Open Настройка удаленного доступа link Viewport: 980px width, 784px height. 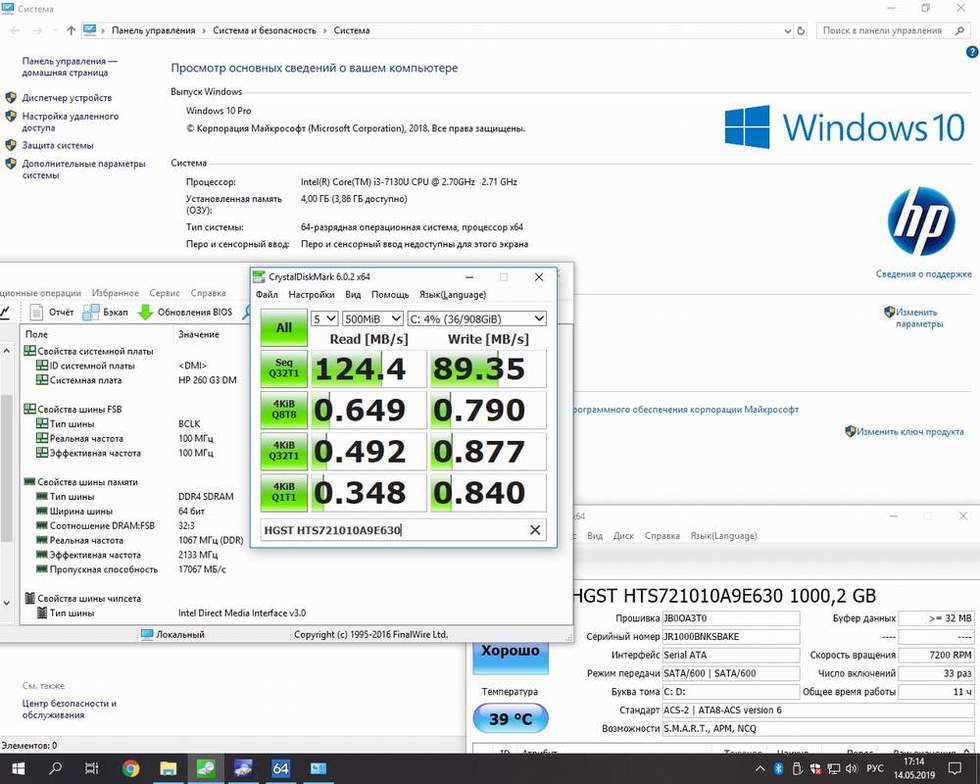tap(70, 121)
